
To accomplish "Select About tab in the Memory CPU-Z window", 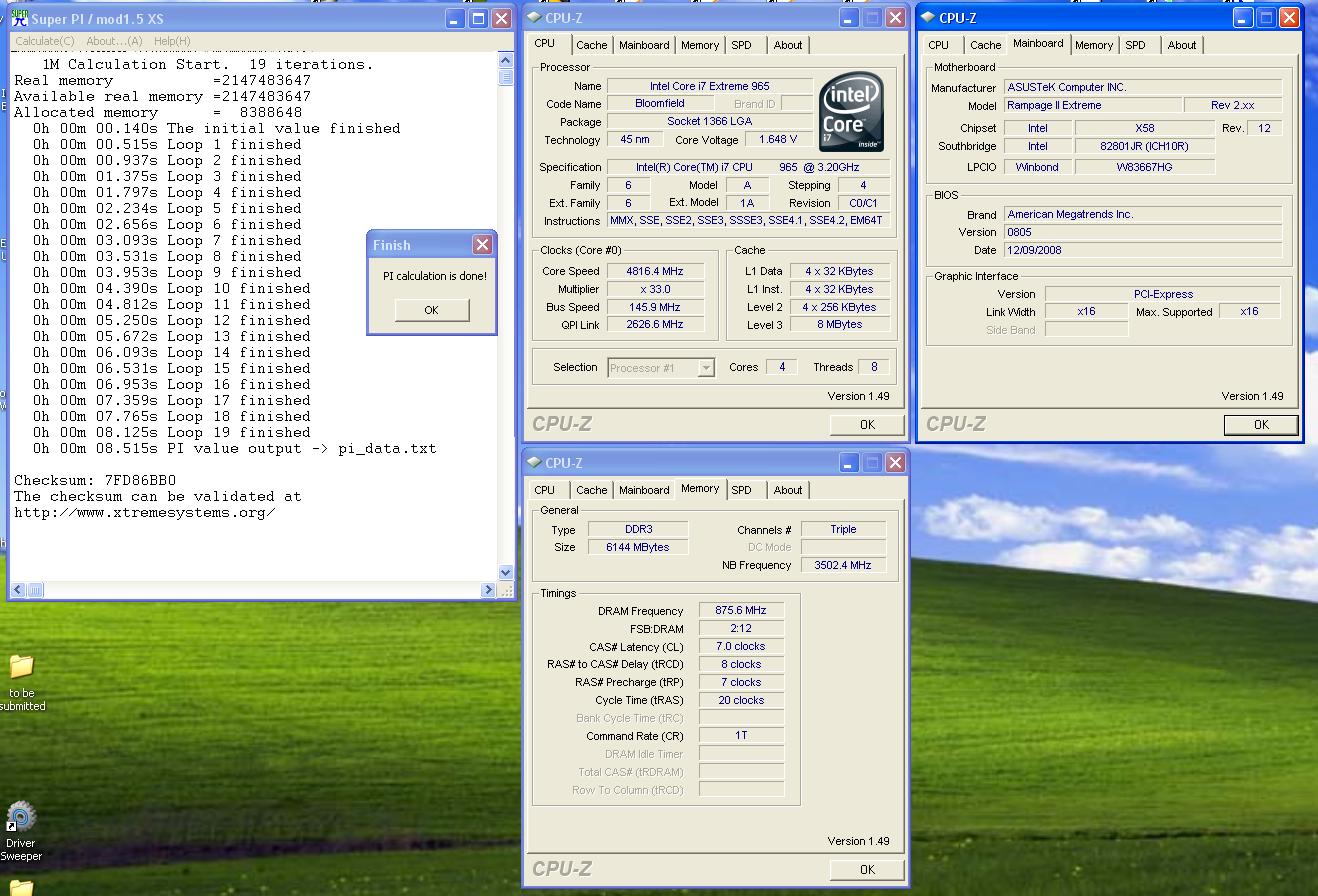I will (x=788, y=490).
